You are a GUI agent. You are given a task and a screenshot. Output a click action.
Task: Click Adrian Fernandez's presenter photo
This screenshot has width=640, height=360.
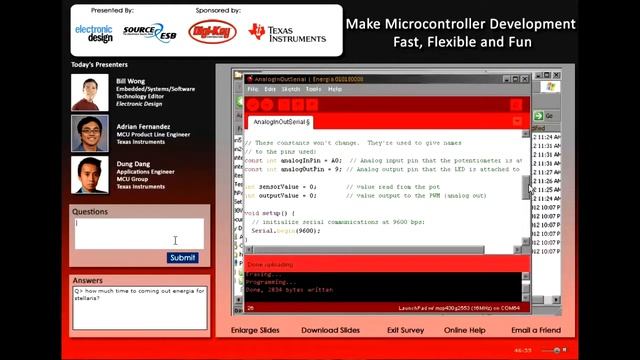90,133
